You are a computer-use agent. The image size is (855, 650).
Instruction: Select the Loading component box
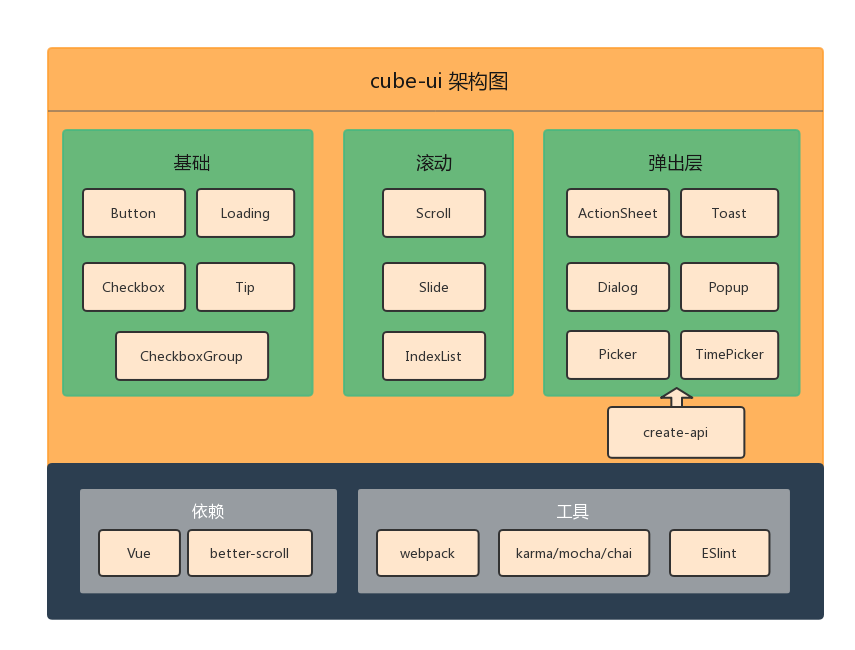click(x=245, y=213)
